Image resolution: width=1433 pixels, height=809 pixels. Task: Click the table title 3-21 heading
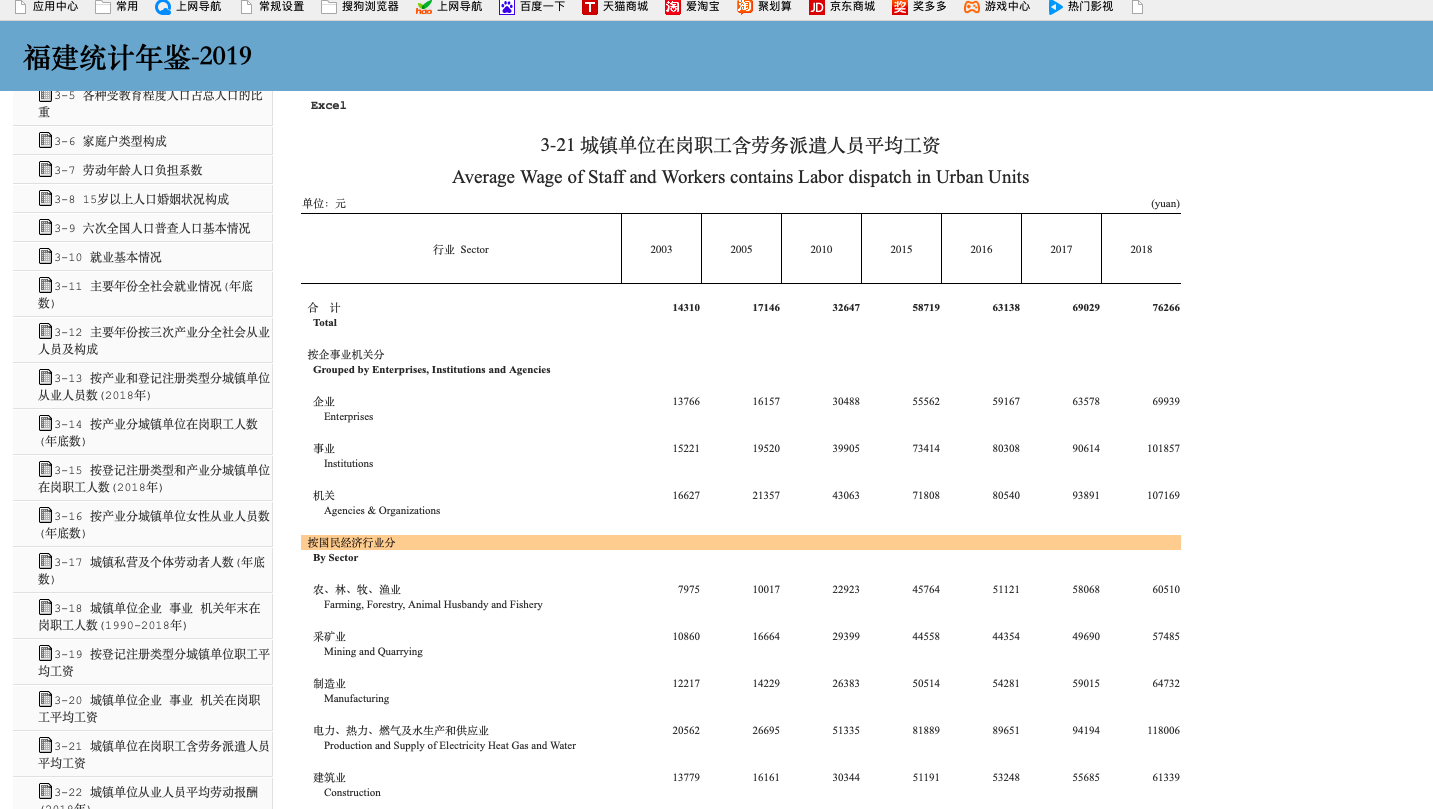click(x=740, y=146)
